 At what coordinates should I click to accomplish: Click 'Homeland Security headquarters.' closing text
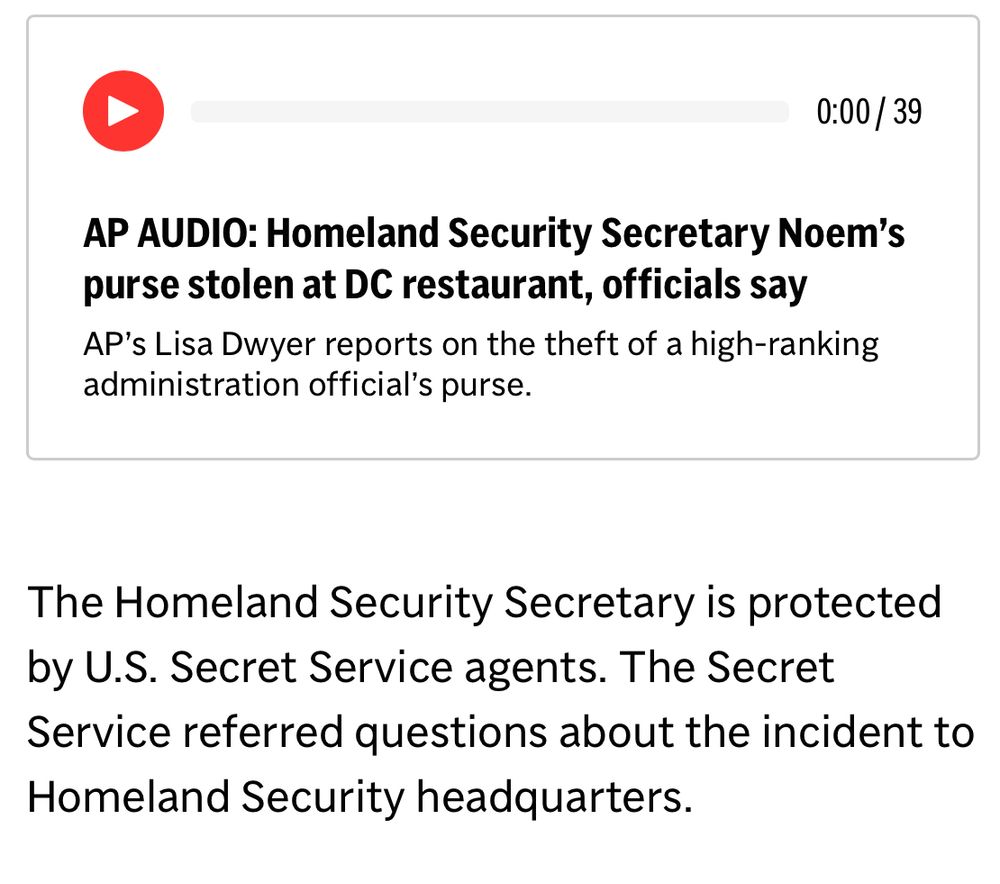[359, 797]
